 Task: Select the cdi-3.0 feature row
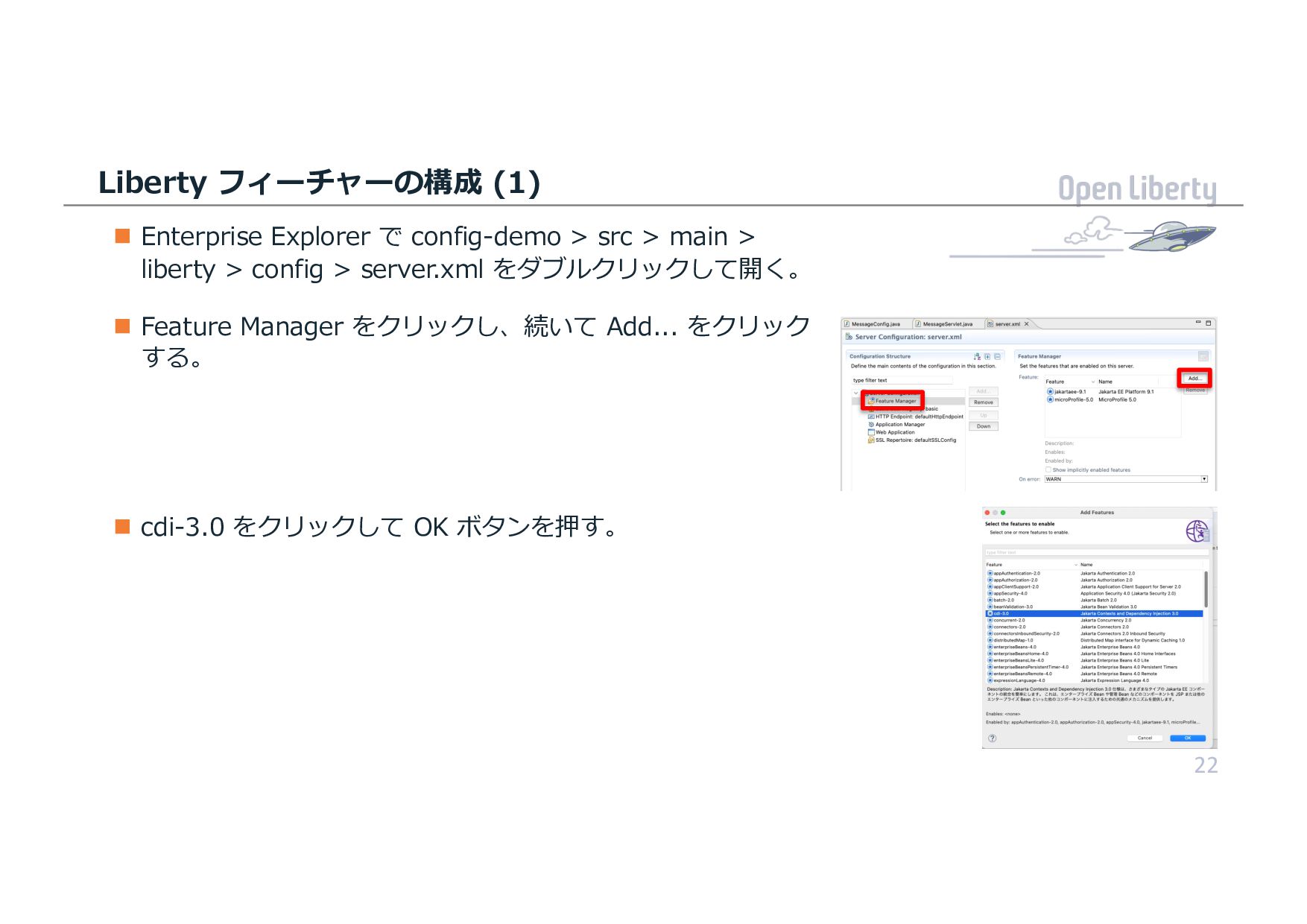point(1095,613)
